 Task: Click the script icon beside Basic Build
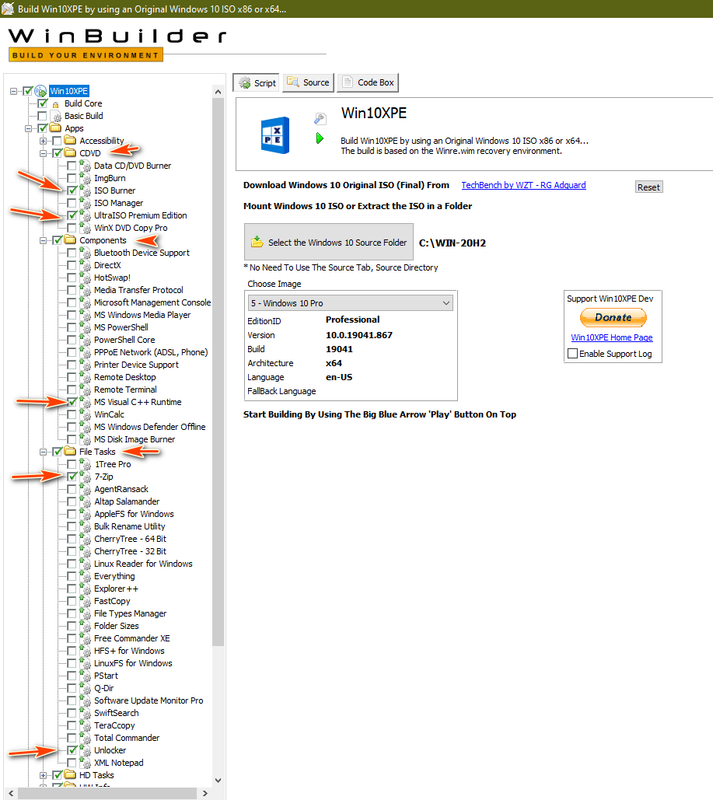(57, 116)
